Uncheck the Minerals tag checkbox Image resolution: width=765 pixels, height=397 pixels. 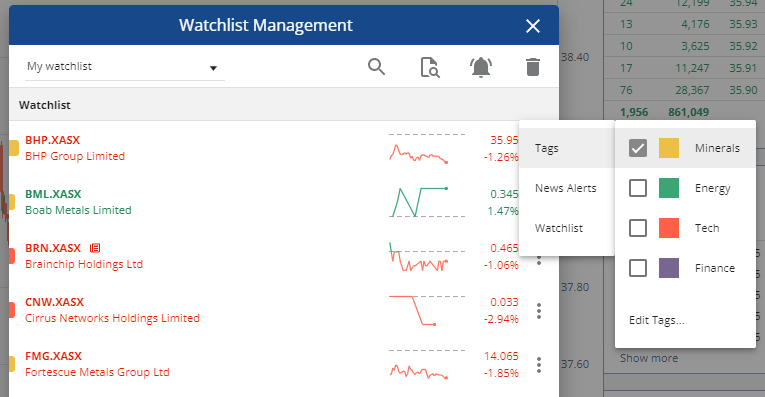pos(638,148)
